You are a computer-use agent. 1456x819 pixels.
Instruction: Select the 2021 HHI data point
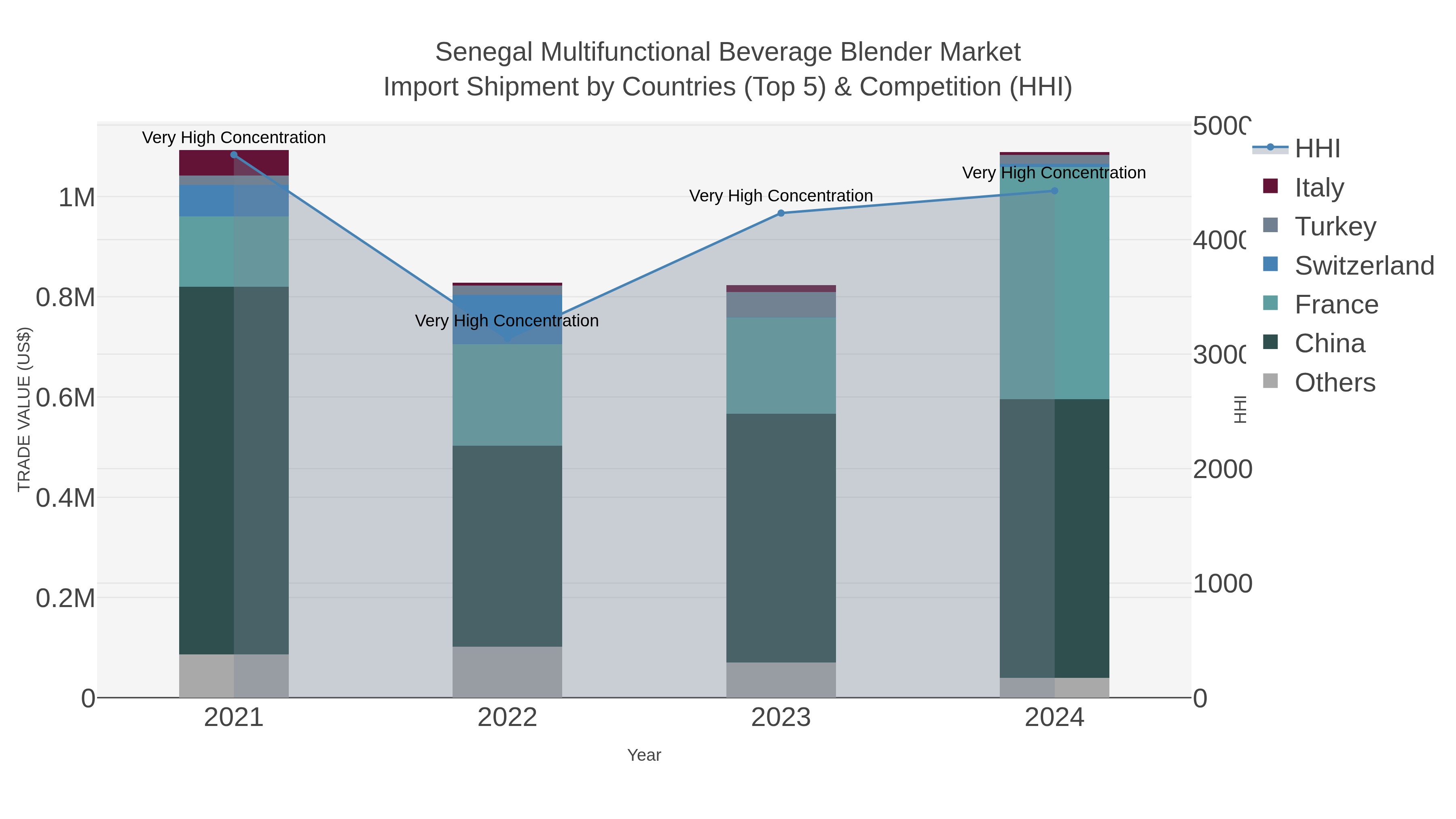click(234, 155)
